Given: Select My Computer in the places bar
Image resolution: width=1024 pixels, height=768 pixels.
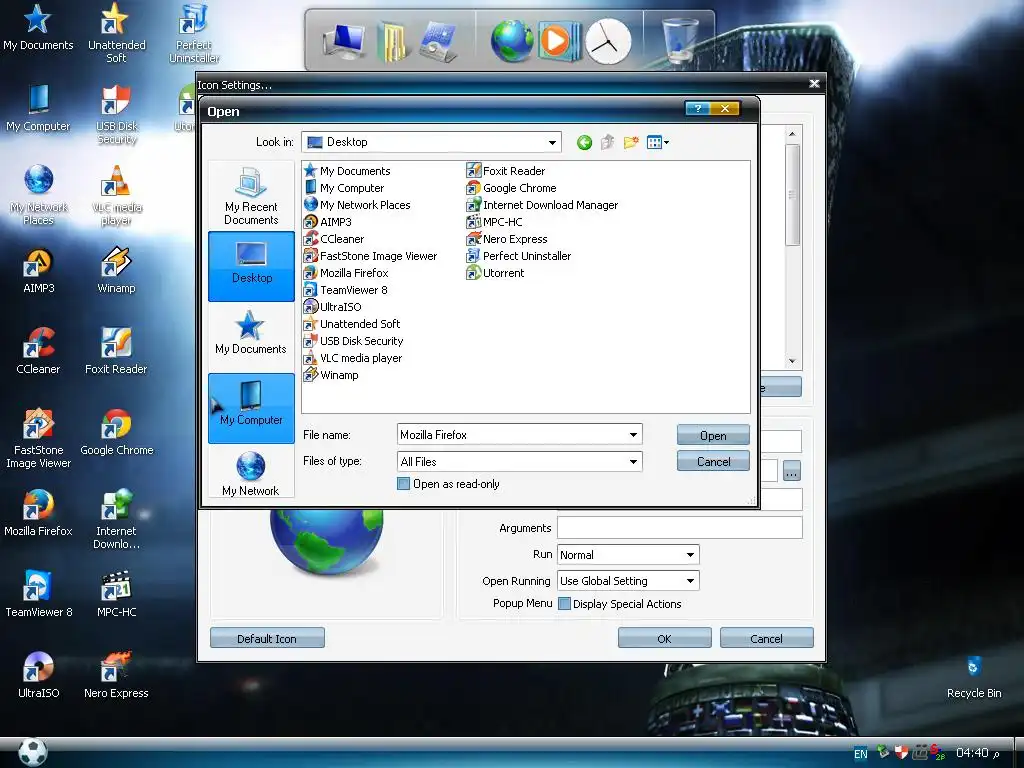Looking at the screenshot, I should 251,408.
